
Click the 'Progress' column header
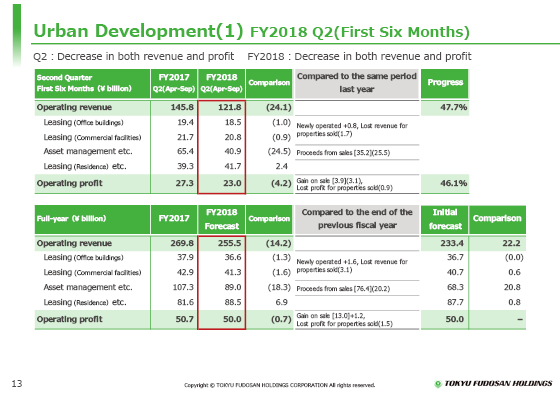click(445, 84)
